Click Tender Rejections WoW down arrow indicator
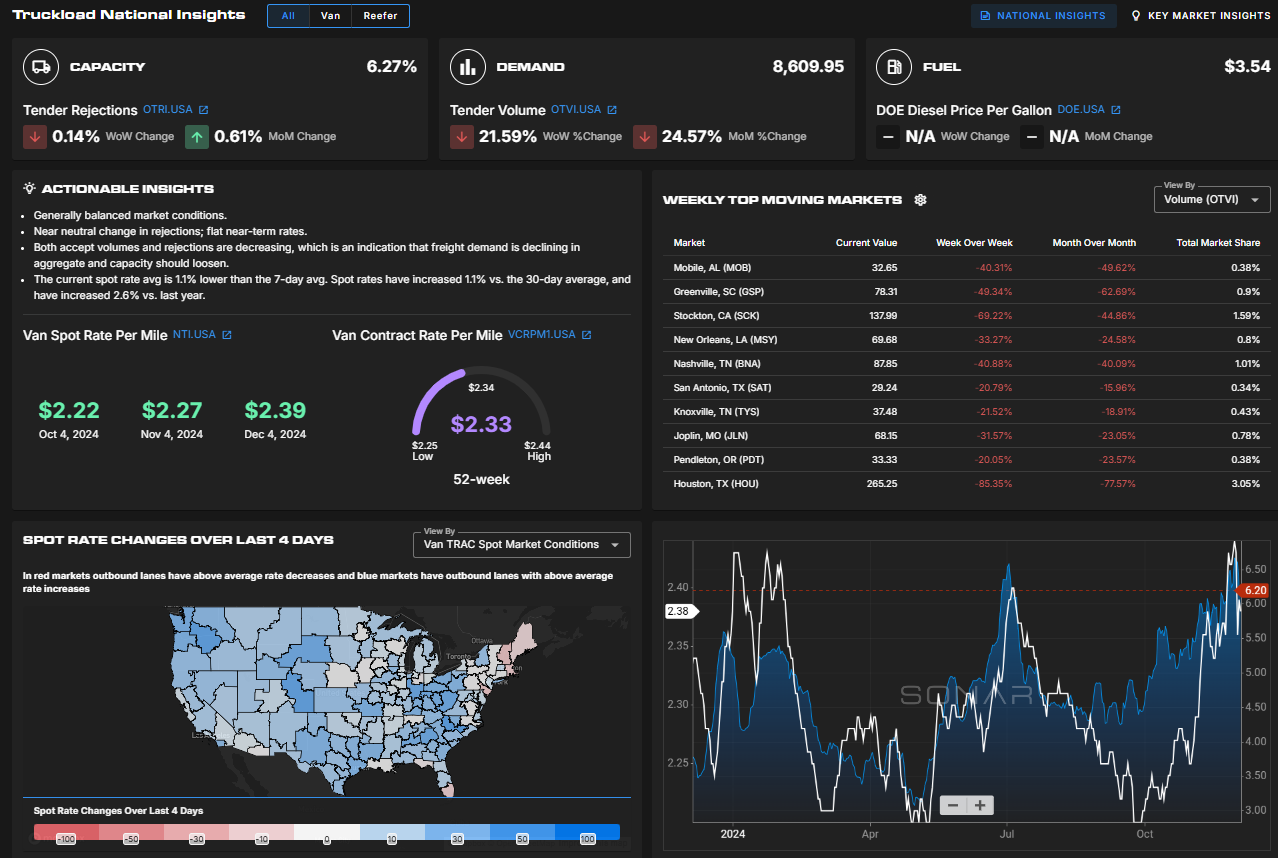Screen dimensions: 1278x858 pyautogui.click(x=35, y=137)
